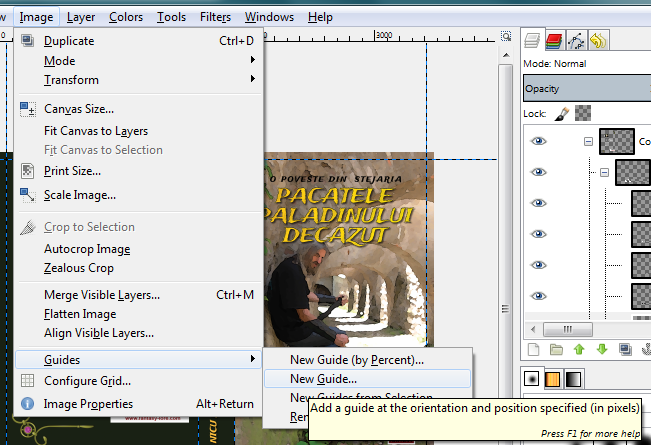Click the layers horizontal scrollbar thumb
The image size is (651, 445).
tap(568, 329)
